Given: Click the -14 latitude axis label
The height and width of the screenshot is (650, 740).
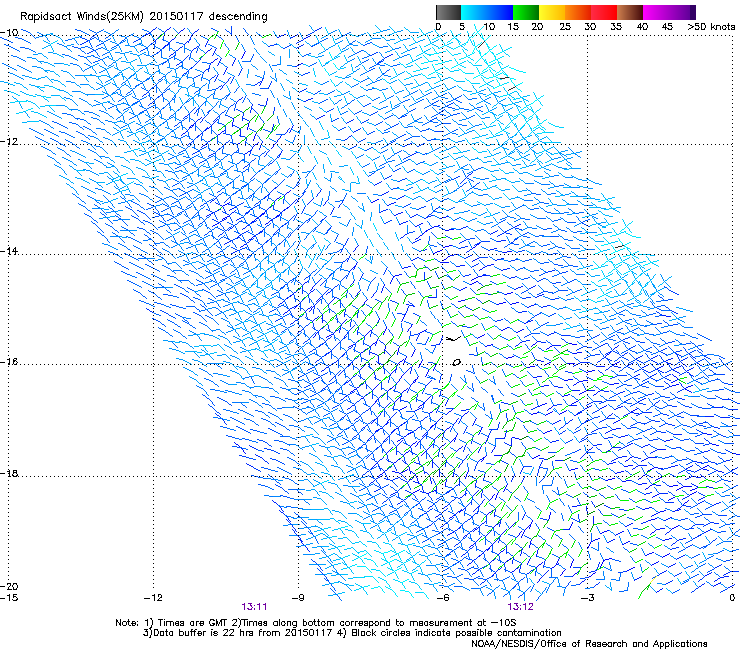Looking at the screenshot, I should pyautogui.click(x=9, y=251).
